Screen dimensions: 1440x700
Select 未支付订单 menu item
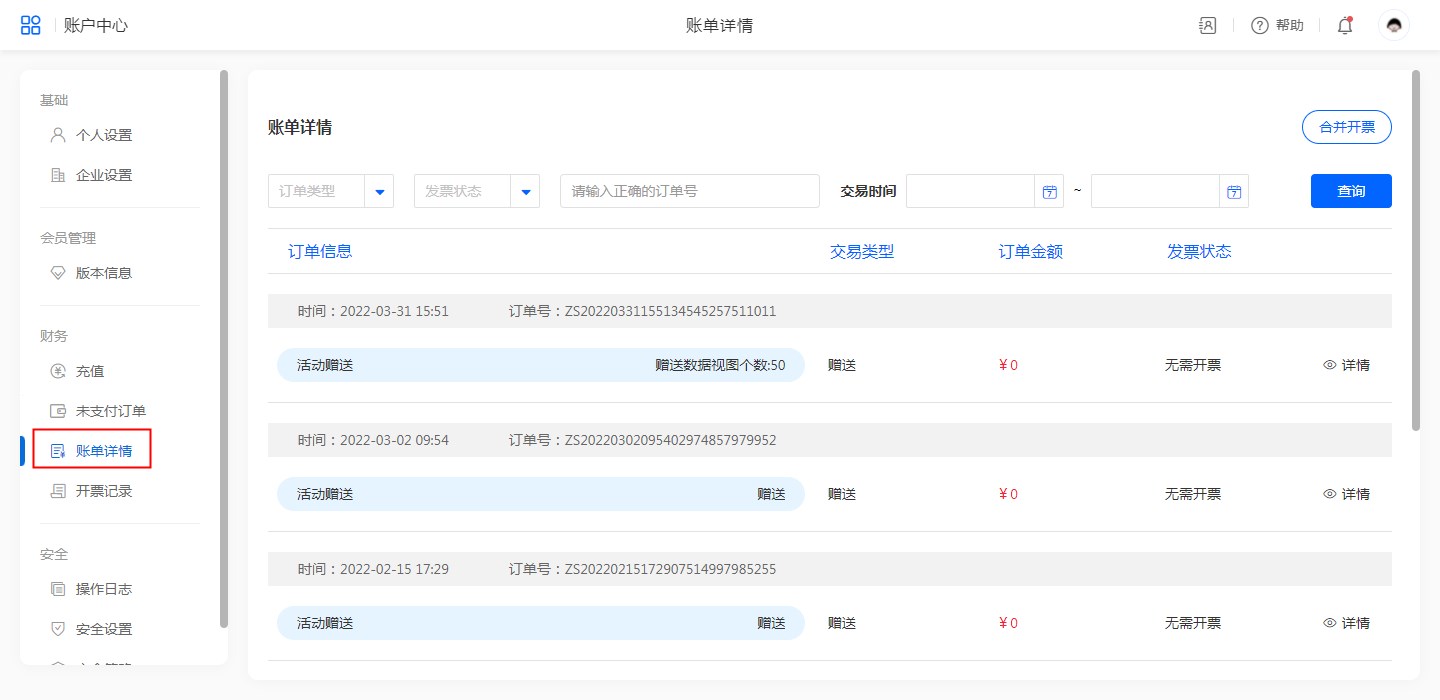tap(110, 411)
